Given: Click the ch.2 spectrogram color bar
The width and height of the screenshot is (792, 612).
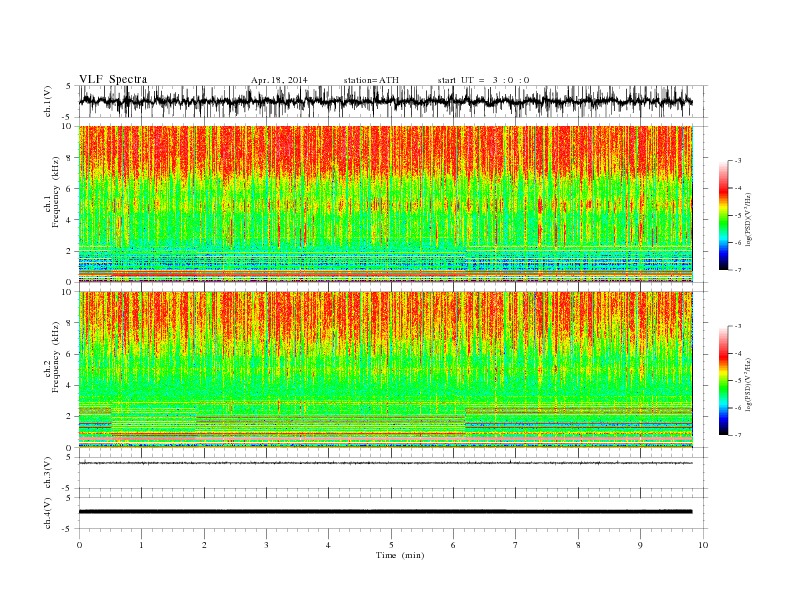Looking at the screenshot, I should coord(723,380).
